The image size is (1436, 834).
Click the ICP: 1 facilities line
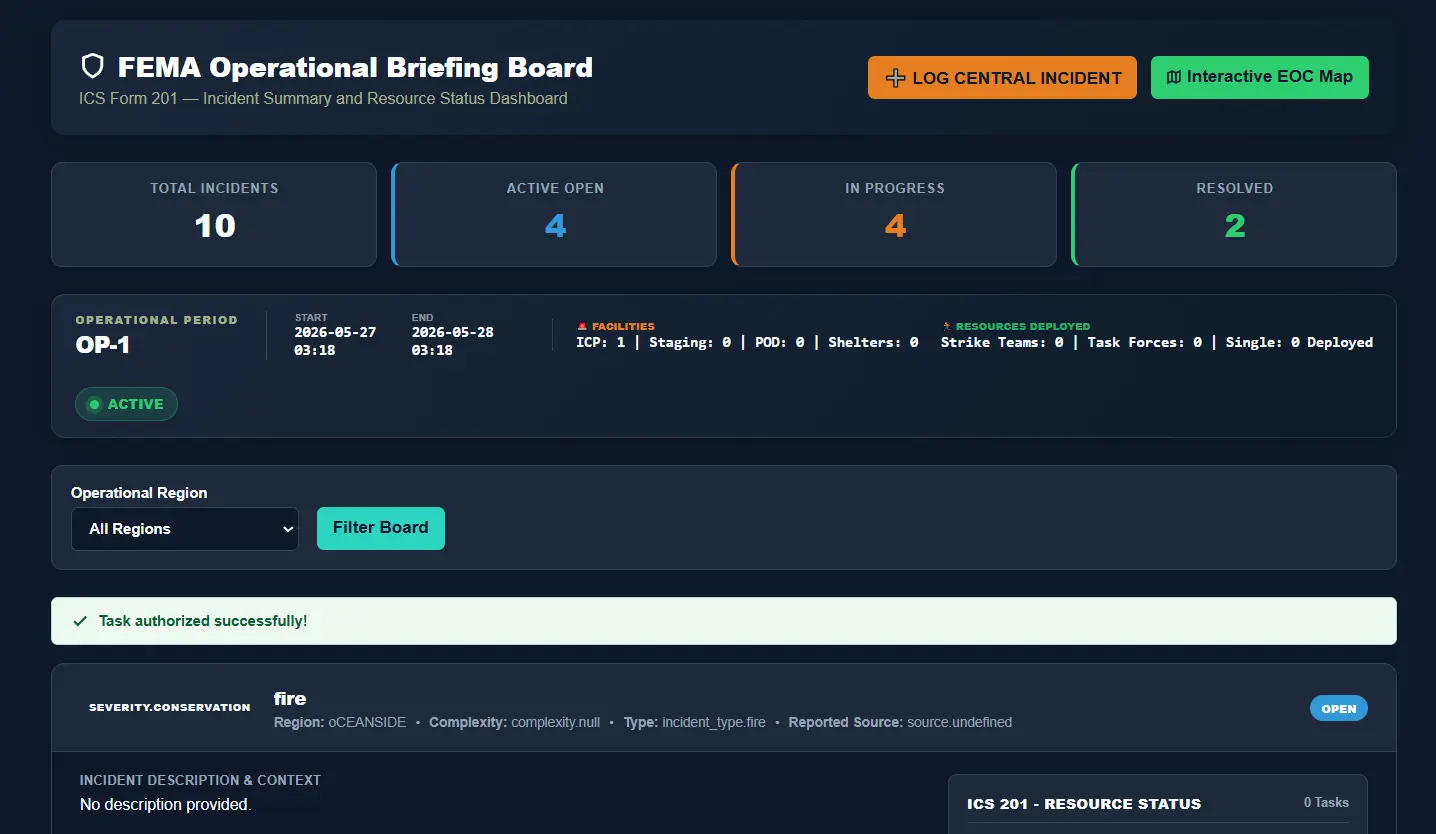[x=747, y=342]
